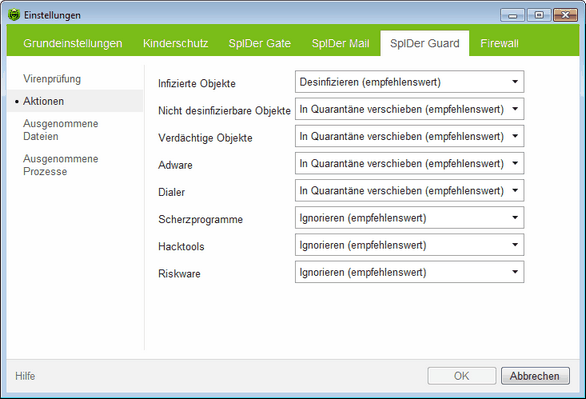586x399 pixels.
Task: Click the SpIDer Guard tab
Action: pyautogui.click(x=425, y=43)
